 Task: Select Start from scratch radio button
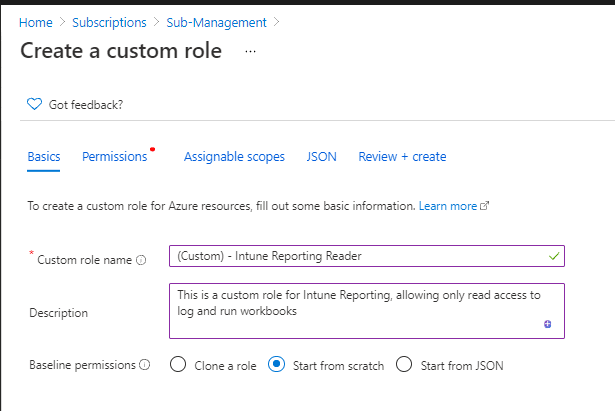click(x=277, y=364)
